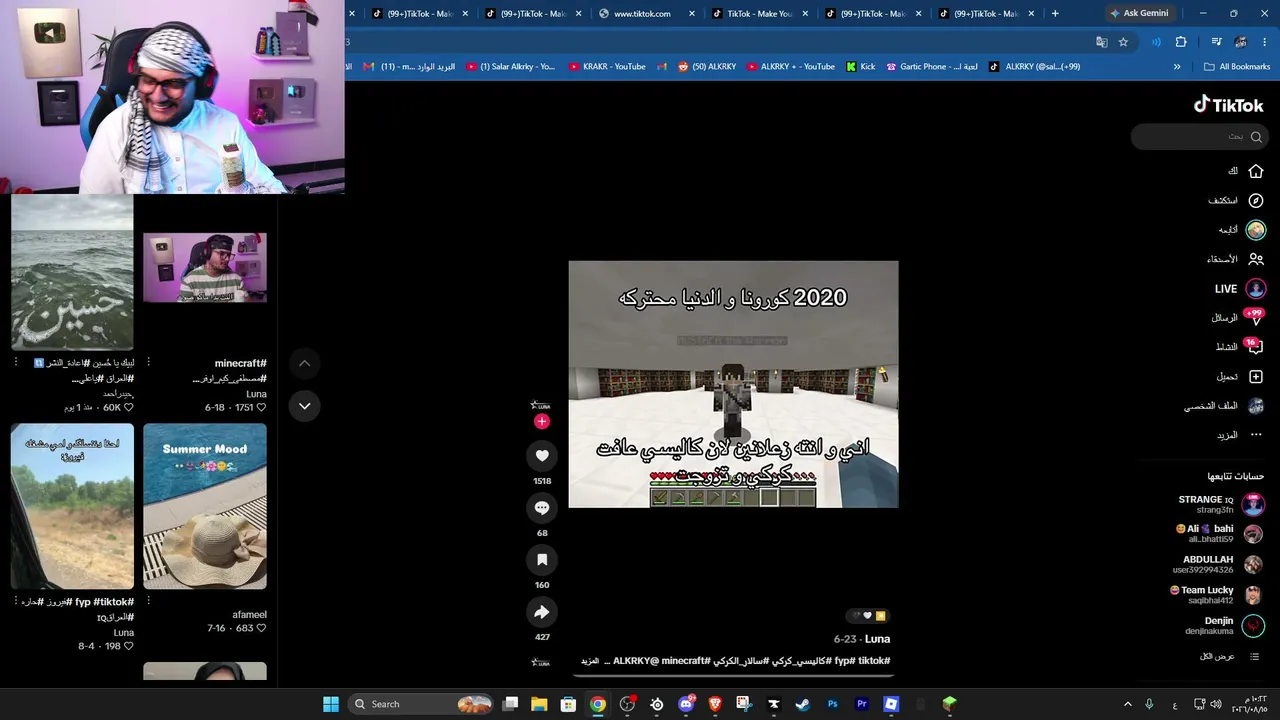
Task: Bookmark the video using the save icon
Action: 542,560
